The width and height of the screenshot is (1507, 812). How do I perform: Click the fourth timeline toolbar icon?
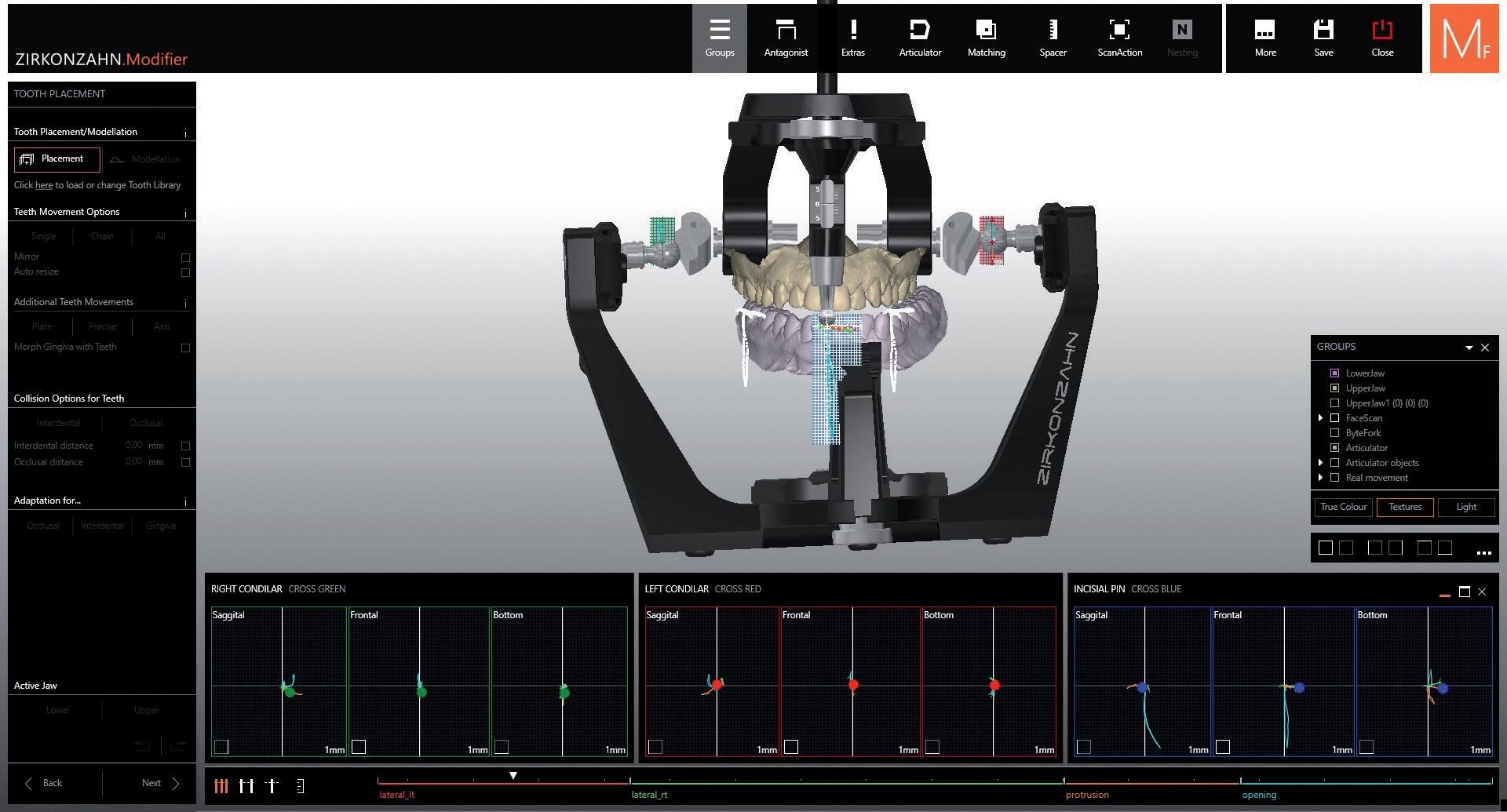click(300, 785)
